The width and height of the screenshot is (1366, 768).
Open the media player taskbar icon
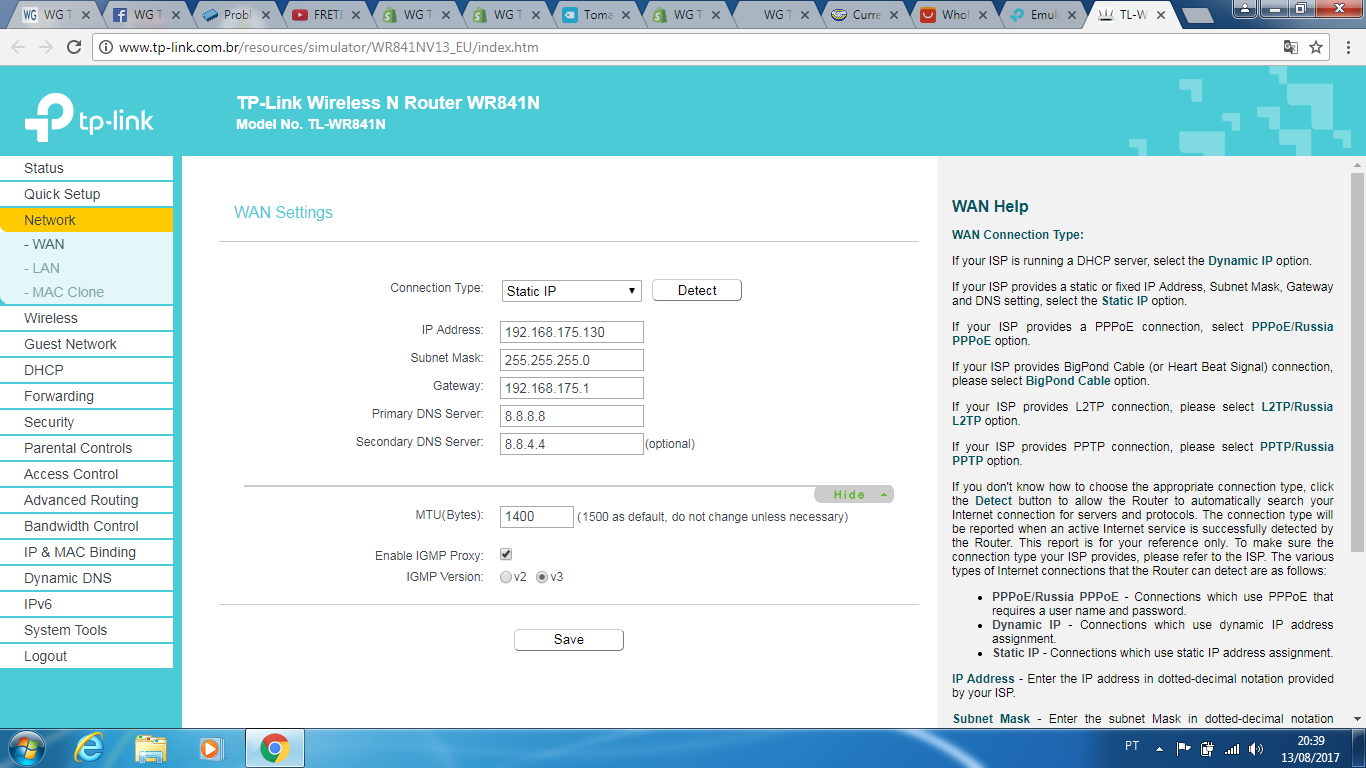coord(210,748)
